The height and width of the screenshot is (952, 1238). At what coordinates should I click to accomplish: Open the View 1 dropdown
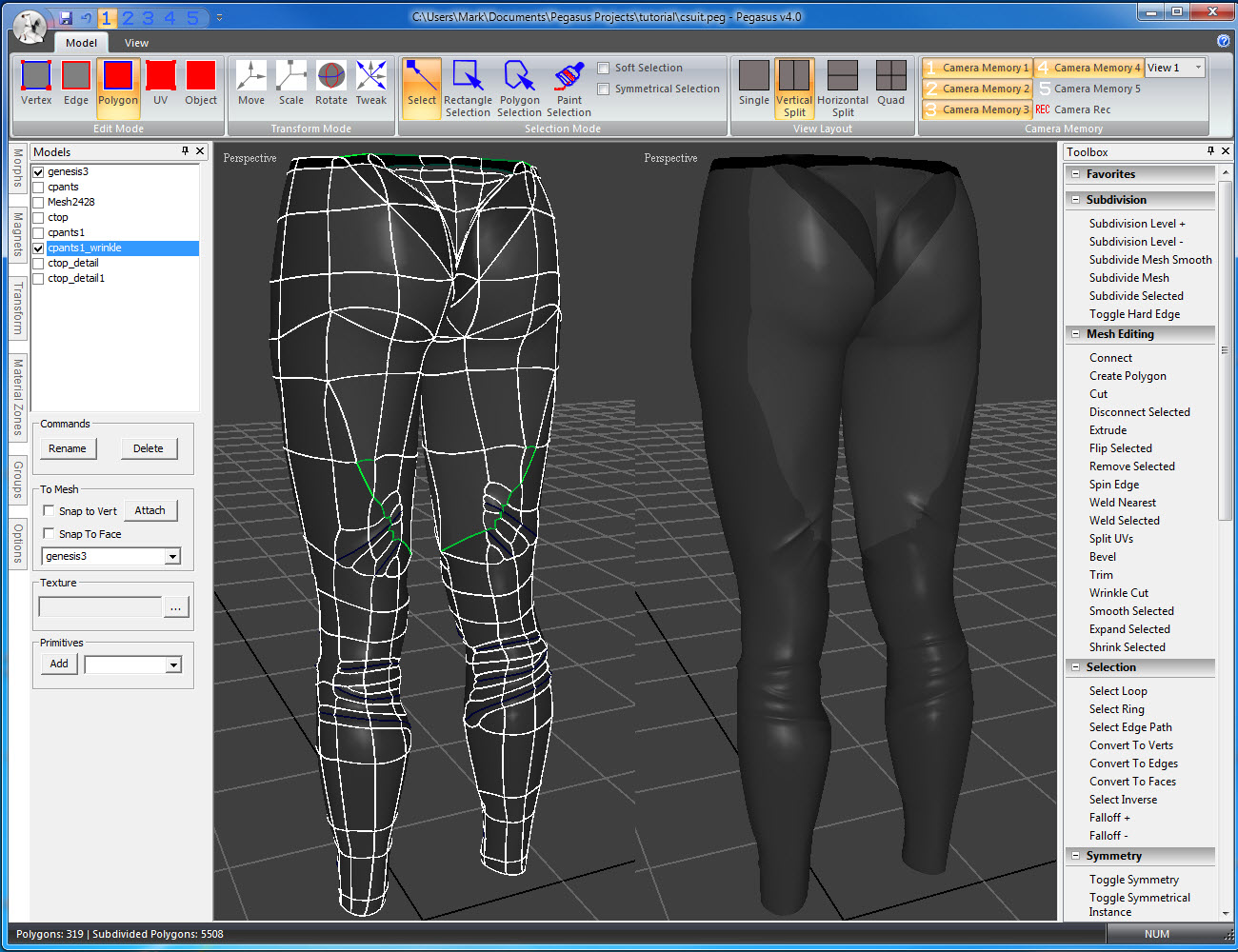[x=1198, y=68]
